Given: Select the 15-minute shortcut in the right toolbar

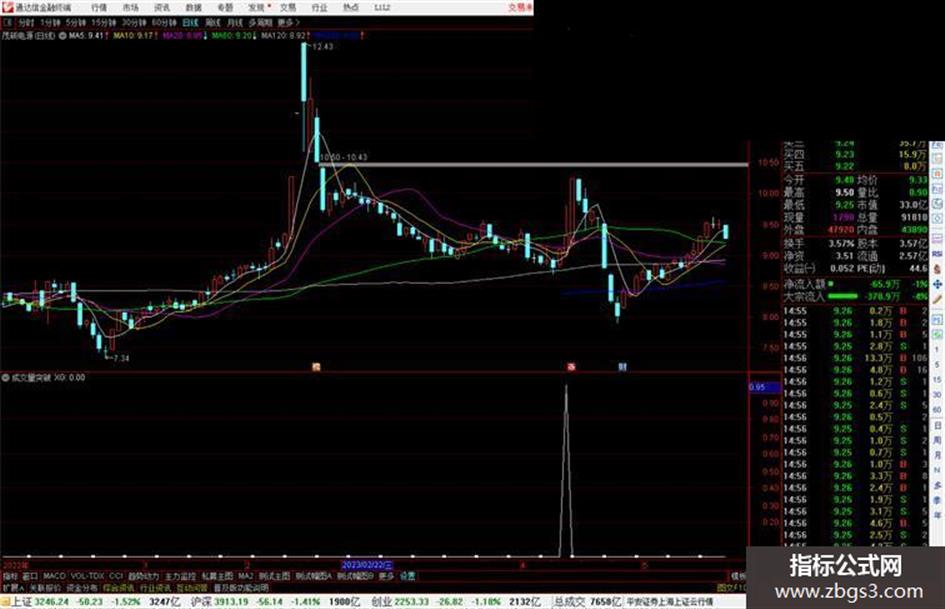Looking at the screenshot, I should point(937,380).
